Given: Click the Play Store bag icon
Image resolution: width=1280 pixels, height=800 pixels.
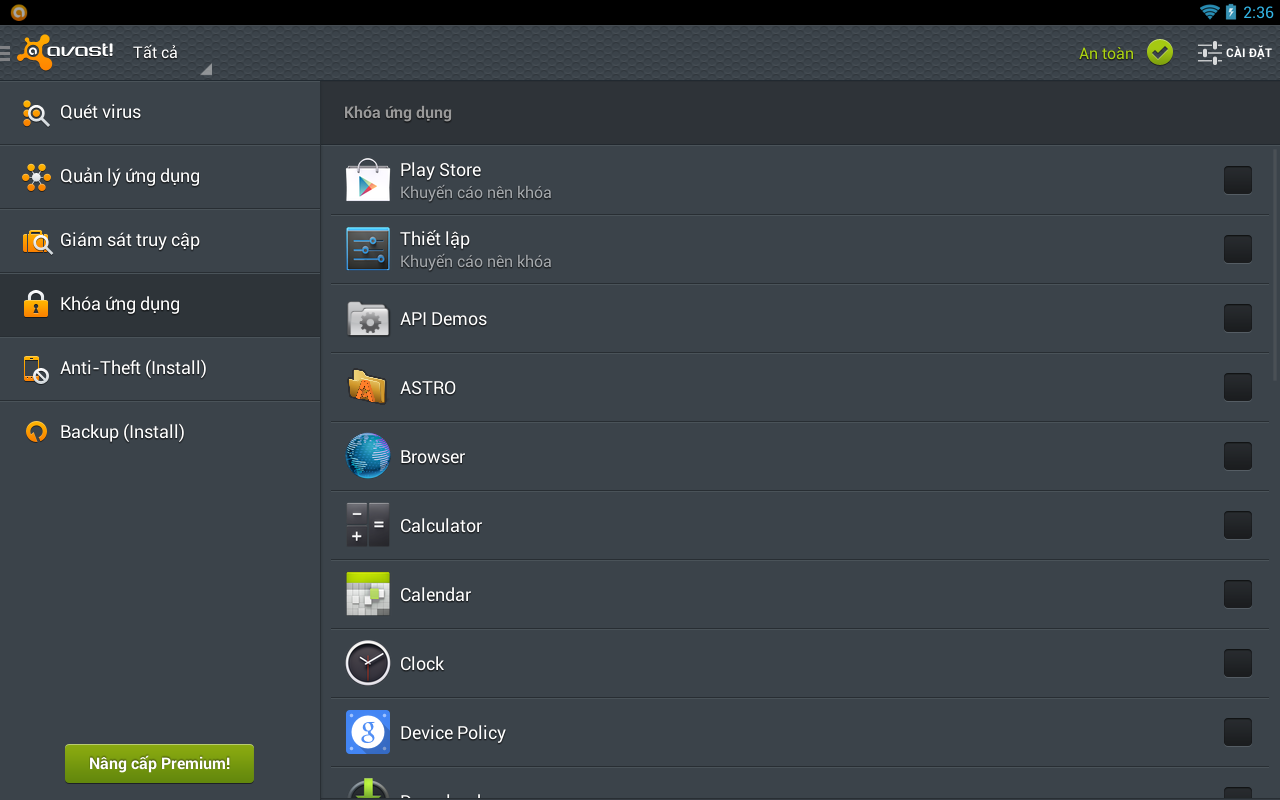Looking at the screenshot, I should tap(368, 180).
